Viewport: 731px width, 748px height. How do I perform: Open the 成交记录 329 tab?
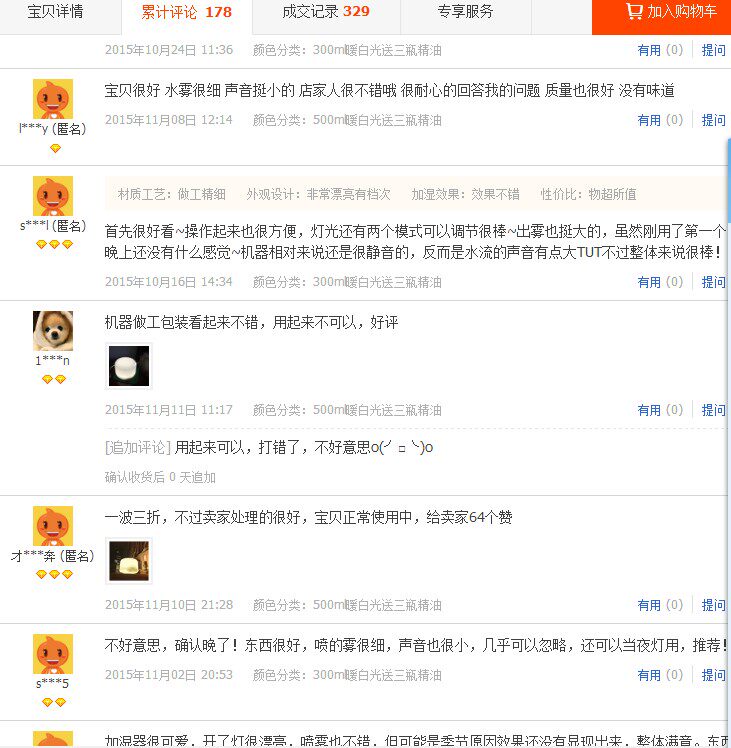326,11
